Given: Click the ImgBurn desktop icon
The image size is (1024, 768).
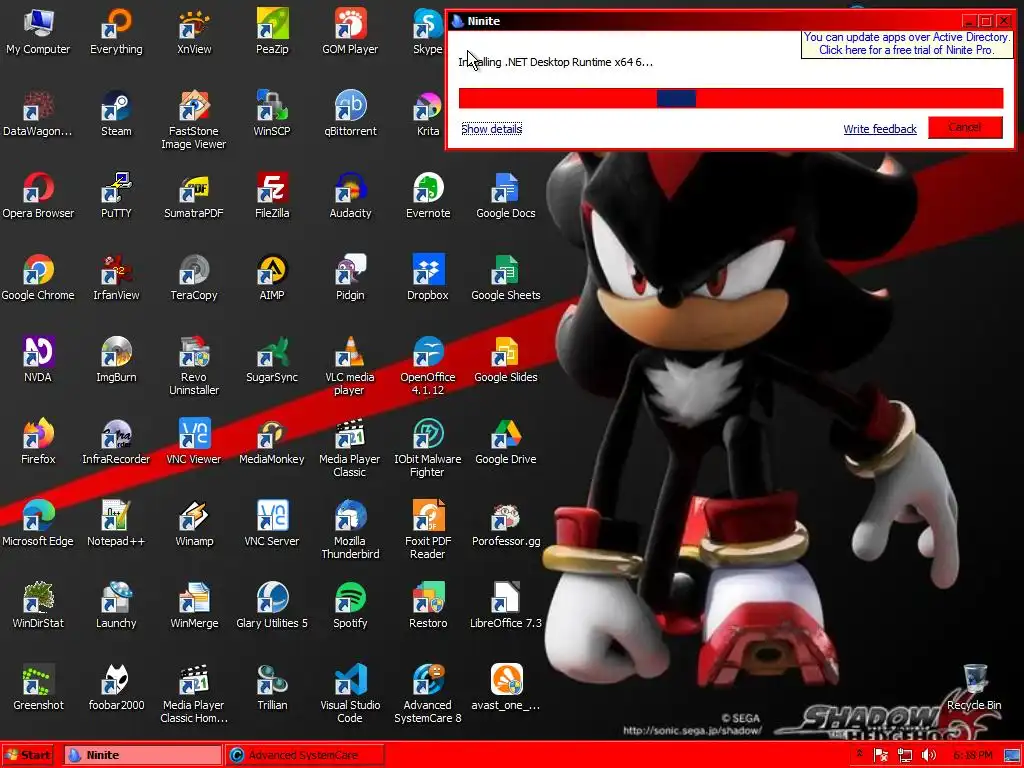Looking at the screenshot, I should pos(116,359).
